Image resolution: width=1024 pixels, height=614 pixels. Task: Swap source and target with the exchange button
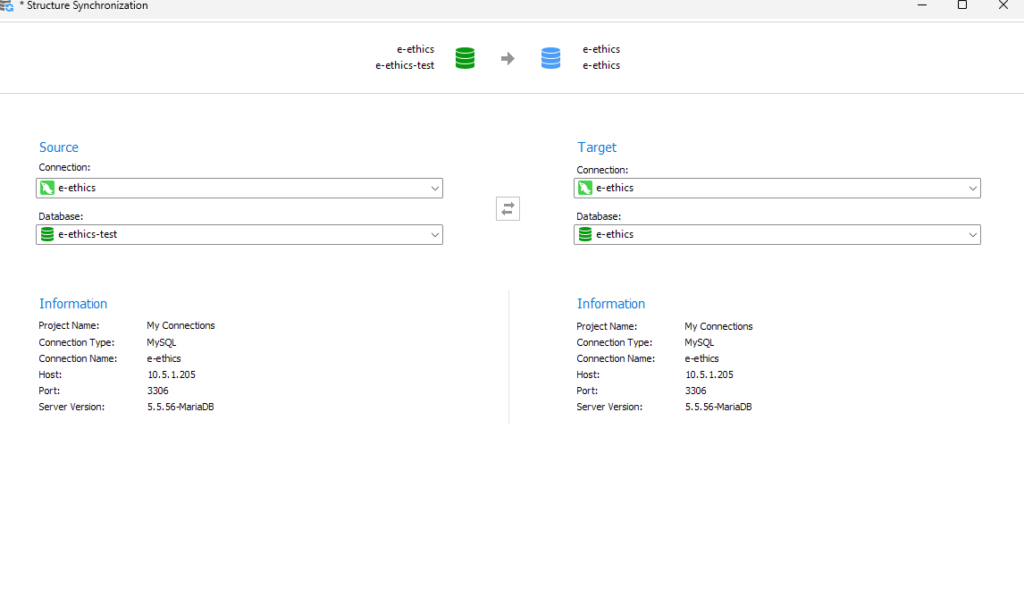point(508,209)
